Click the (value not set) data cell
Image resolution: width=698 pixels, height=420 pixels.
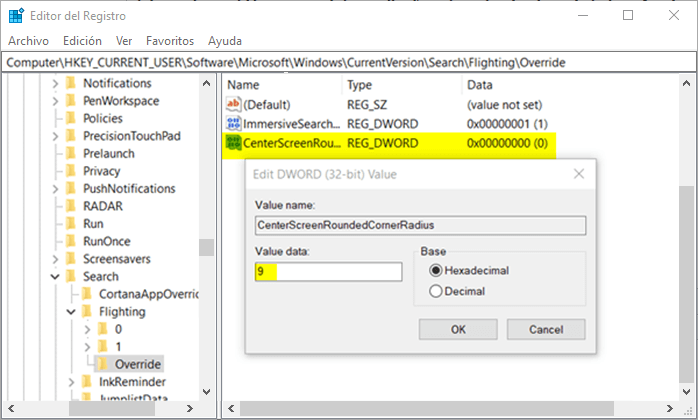pyautogui.click(x=504, y=105)
